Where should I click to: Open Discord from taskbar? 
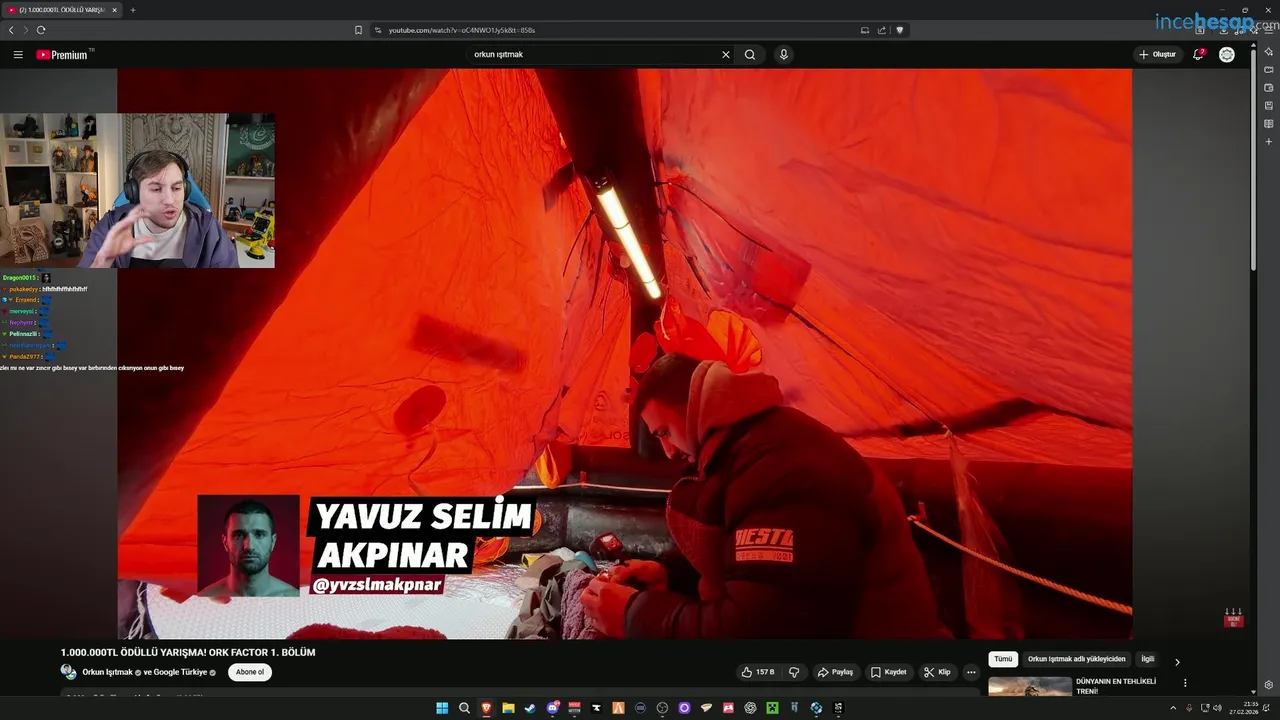point(553,708)
